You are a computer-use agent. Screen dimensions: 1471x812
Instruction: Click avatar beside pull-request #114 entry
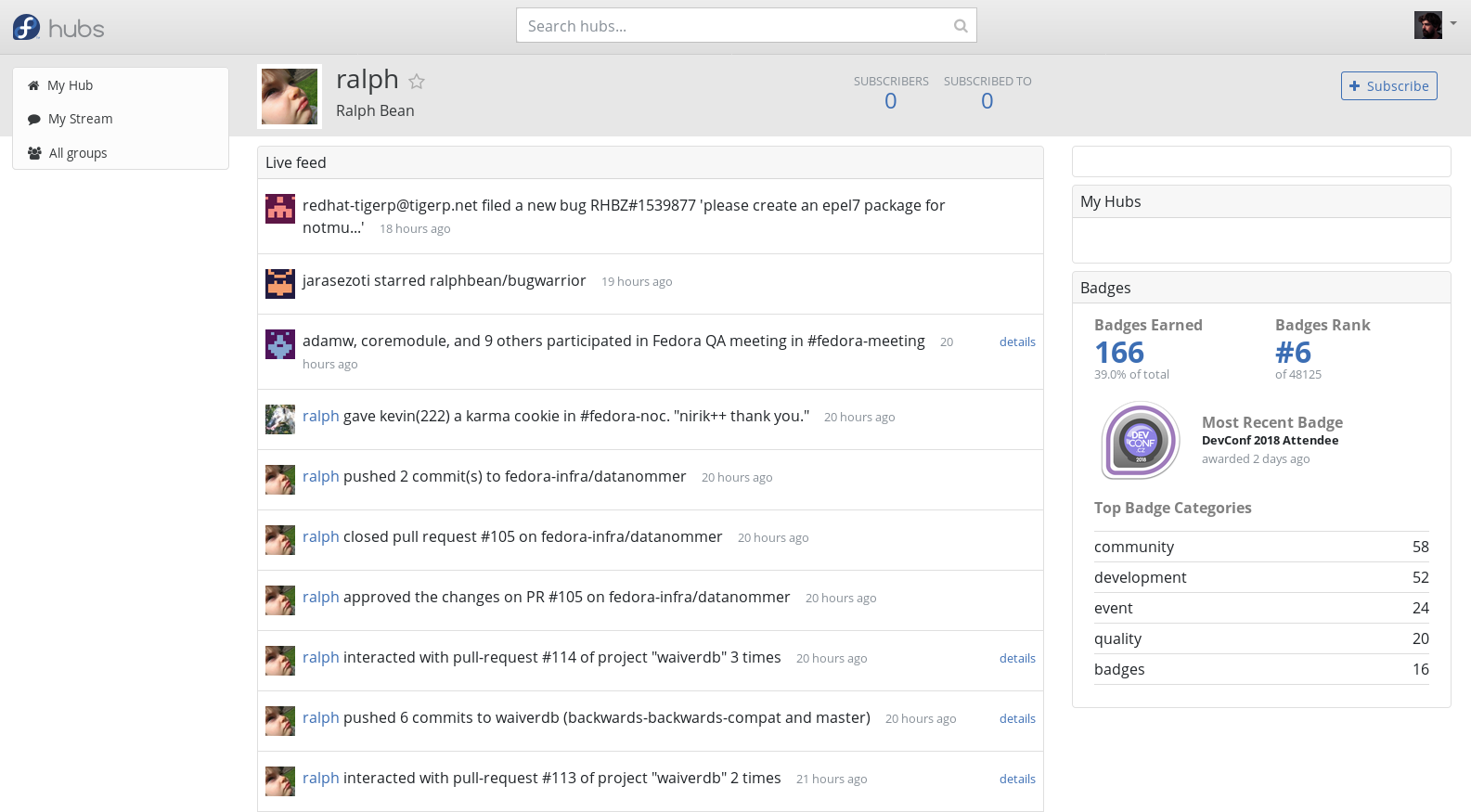(x=280, y=661)
